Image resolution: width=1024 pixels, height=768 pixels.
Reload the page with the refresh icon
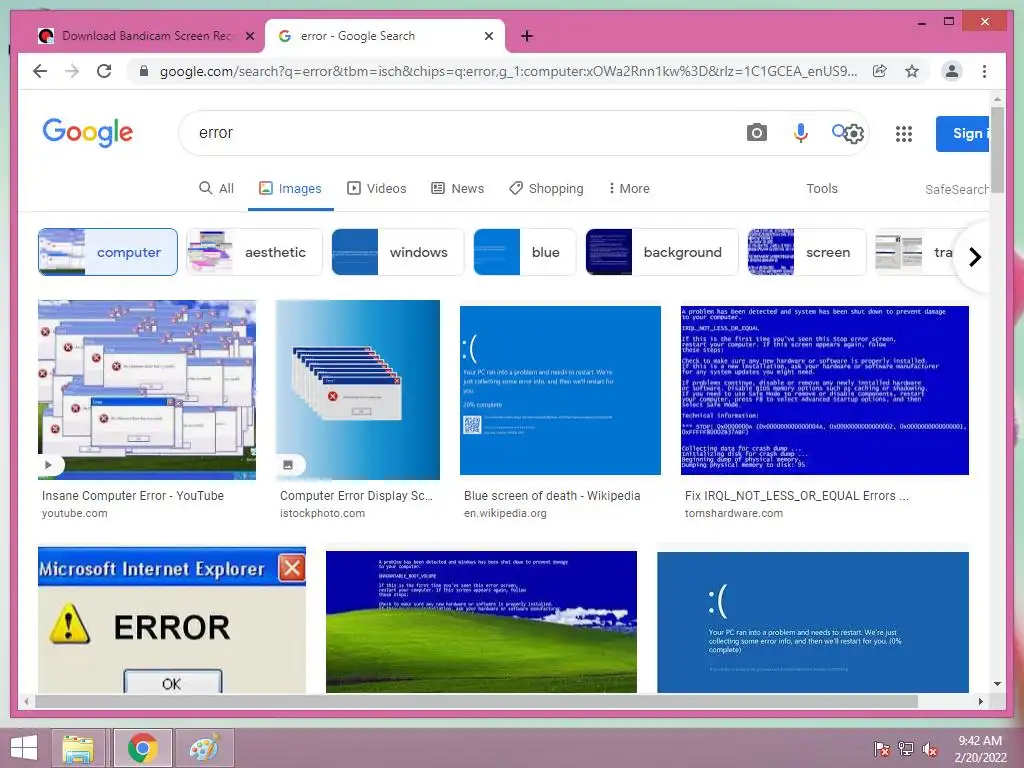click(x=104, y=71)
